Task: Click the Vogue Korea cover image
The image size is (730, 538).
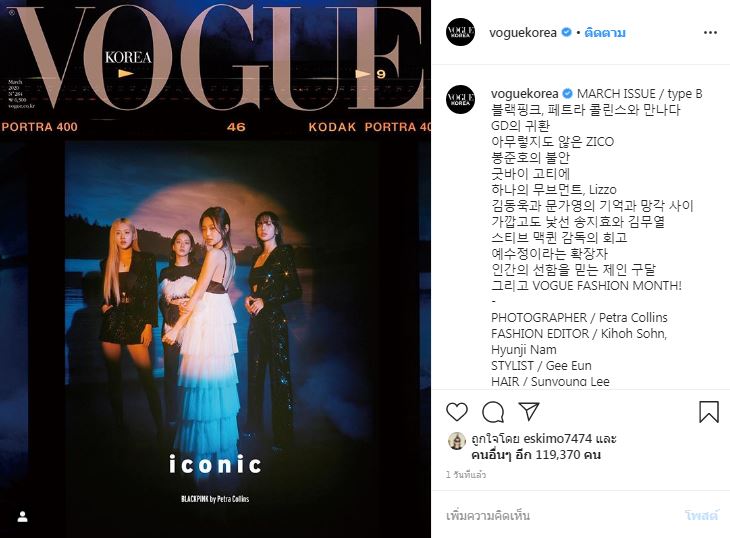Action: (x=215, y=269)
